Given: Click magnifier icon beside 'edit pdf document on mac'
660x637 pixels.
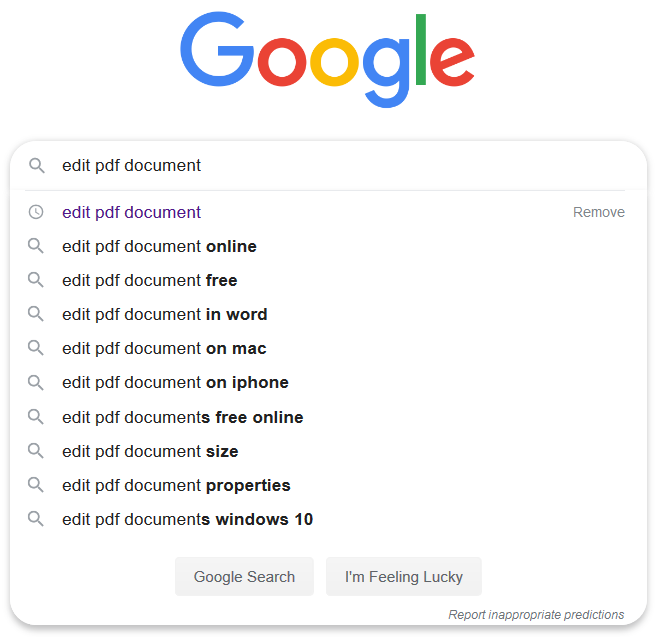Looking at the screenshot, I should [x=36, y=348].
